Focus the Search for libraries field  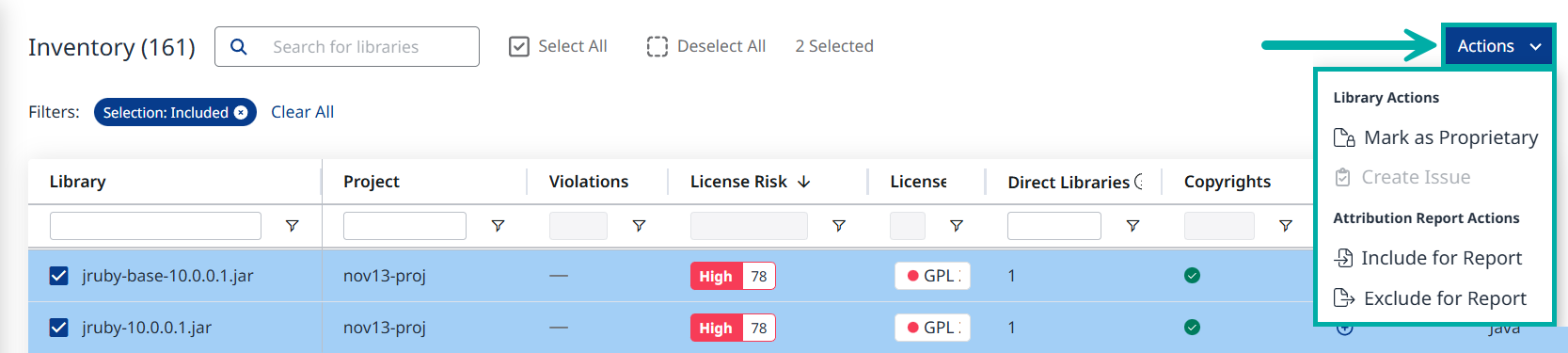[347, 46]
